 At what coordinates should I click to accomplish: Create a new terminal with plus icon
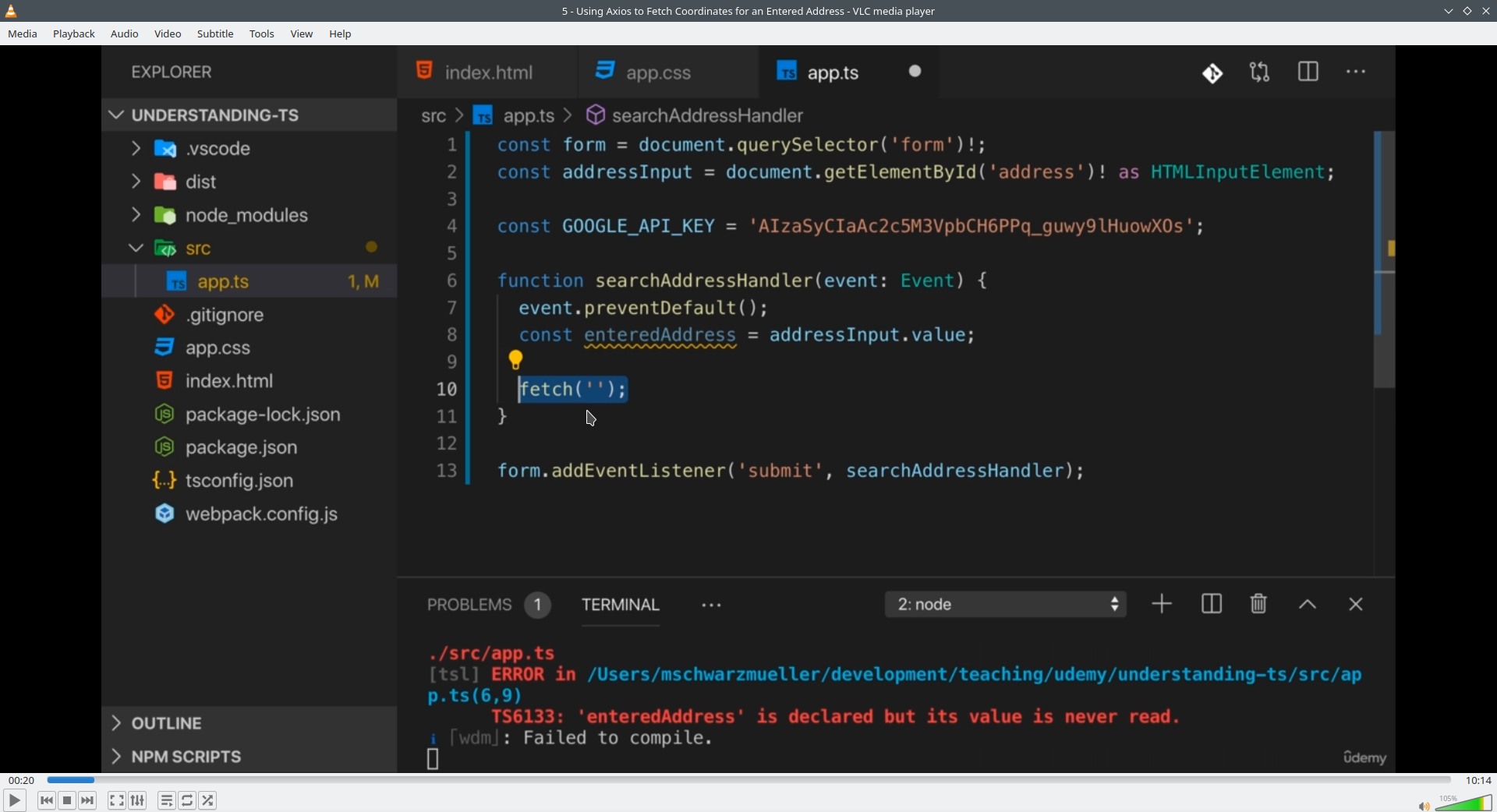(x=1162, y=604)
